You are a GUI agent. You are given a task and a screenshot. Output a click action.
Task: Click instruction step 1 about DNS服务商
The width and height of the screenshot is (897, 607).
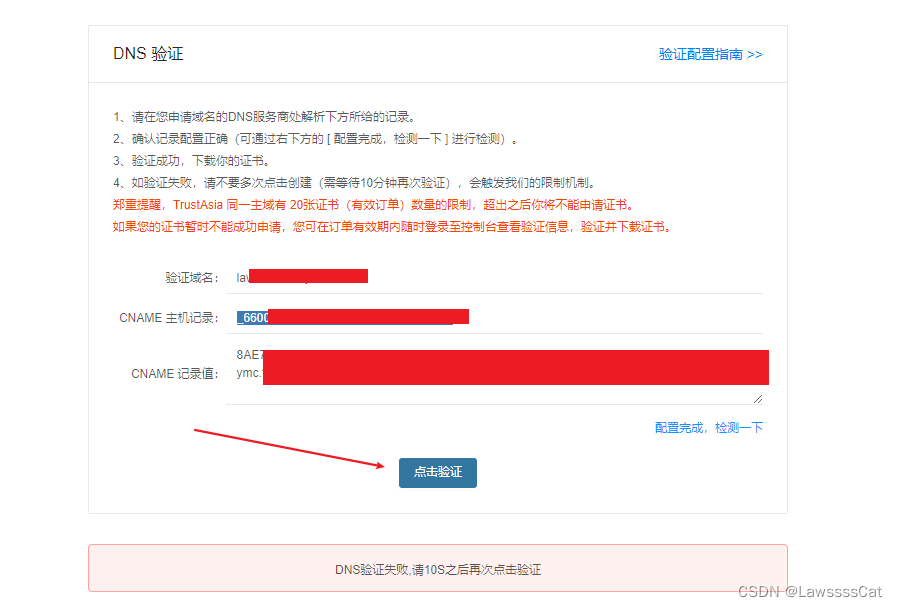click(x=264, y=117)
